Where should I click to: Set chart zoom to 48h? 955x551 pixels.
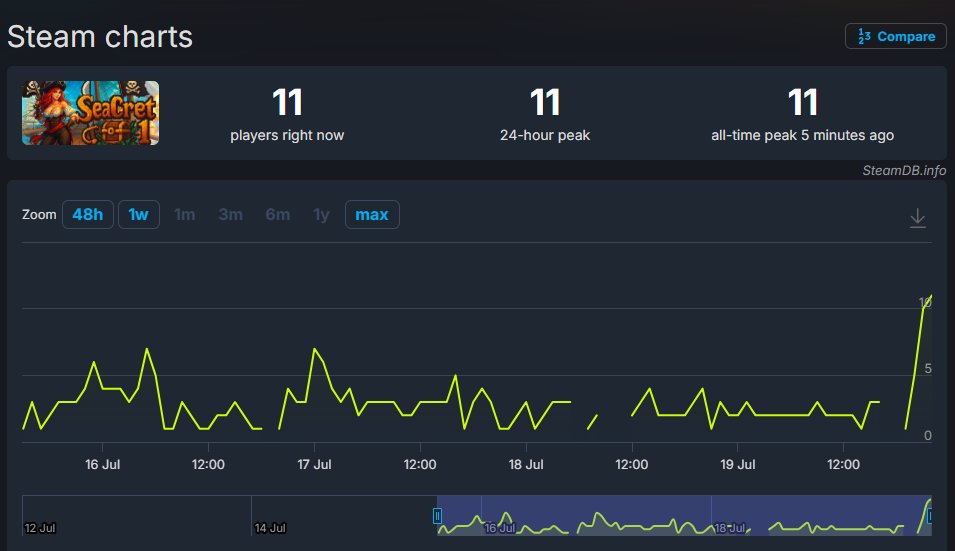coord(88,214)
